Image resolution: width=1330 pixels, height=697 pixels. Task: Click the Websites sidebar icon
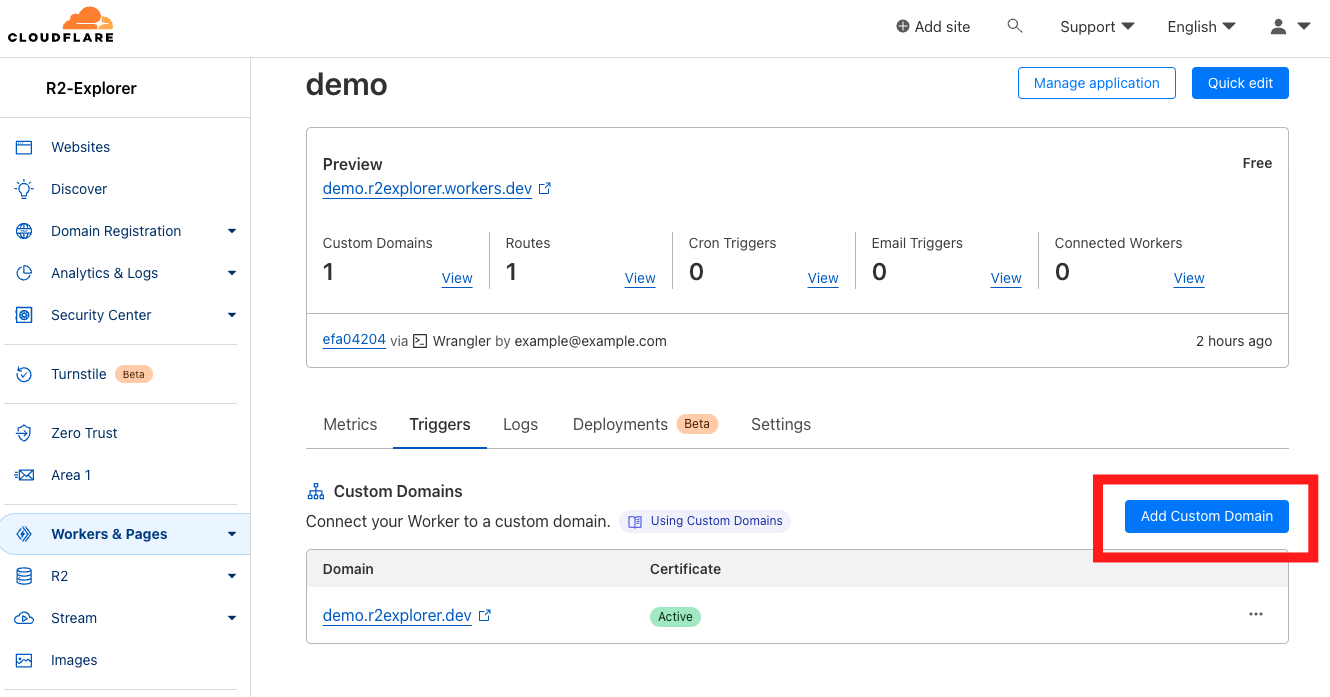pyautogui.click(x=24, y=147)
